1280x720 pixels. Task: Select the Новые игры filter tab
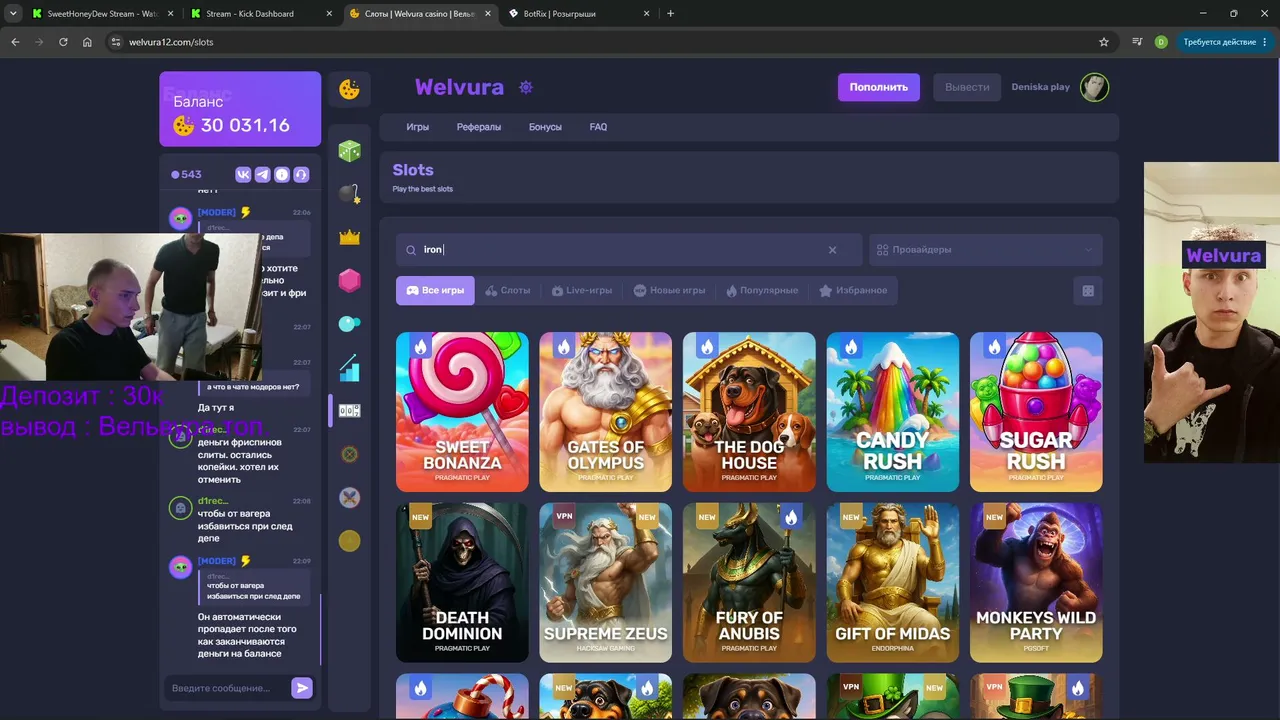coord(669,291)
